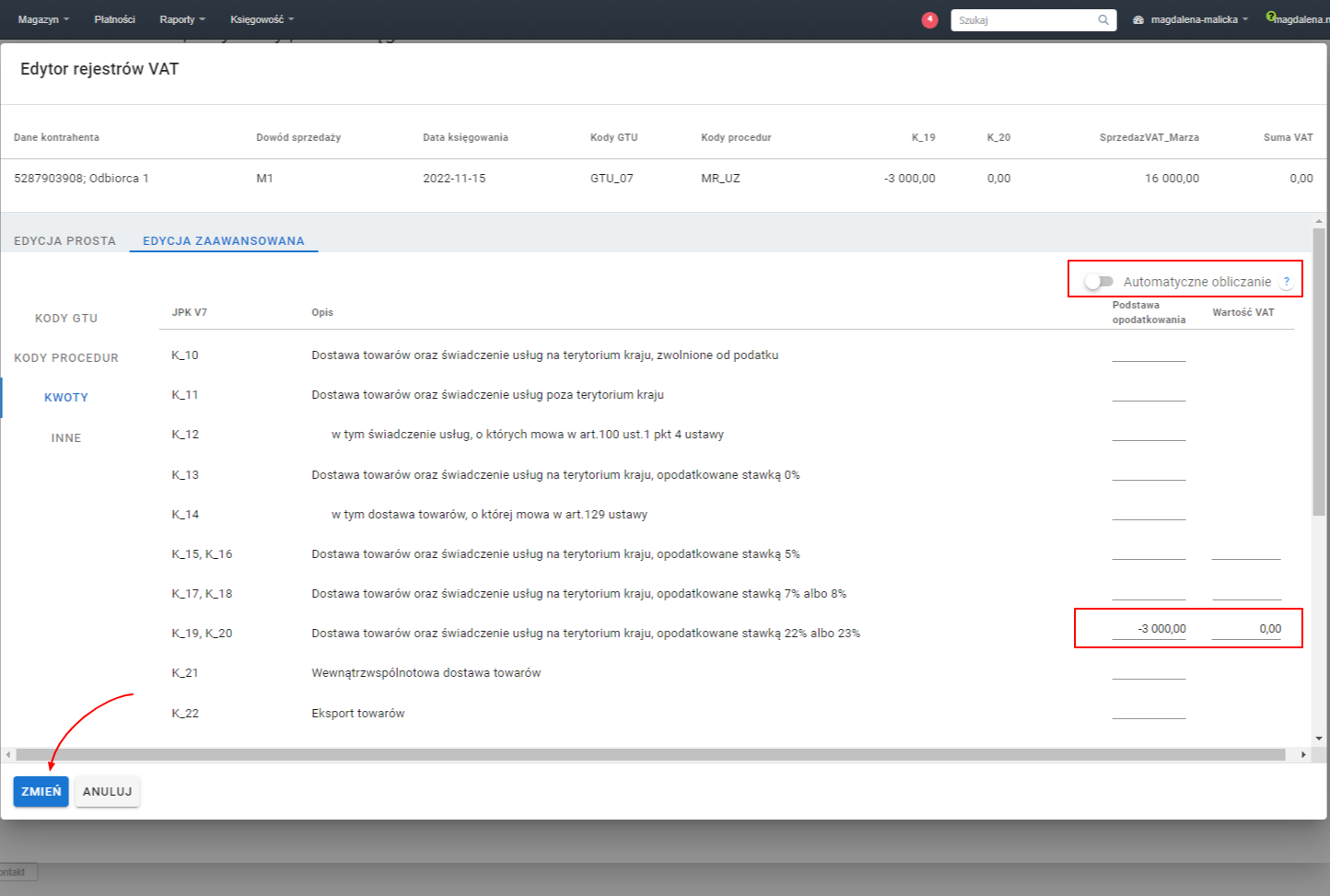The width and height of the screenshot is (1330, 896).
Task: Open help tooltip for Automatyczne obliczanie
Action: coord(1286,282)
